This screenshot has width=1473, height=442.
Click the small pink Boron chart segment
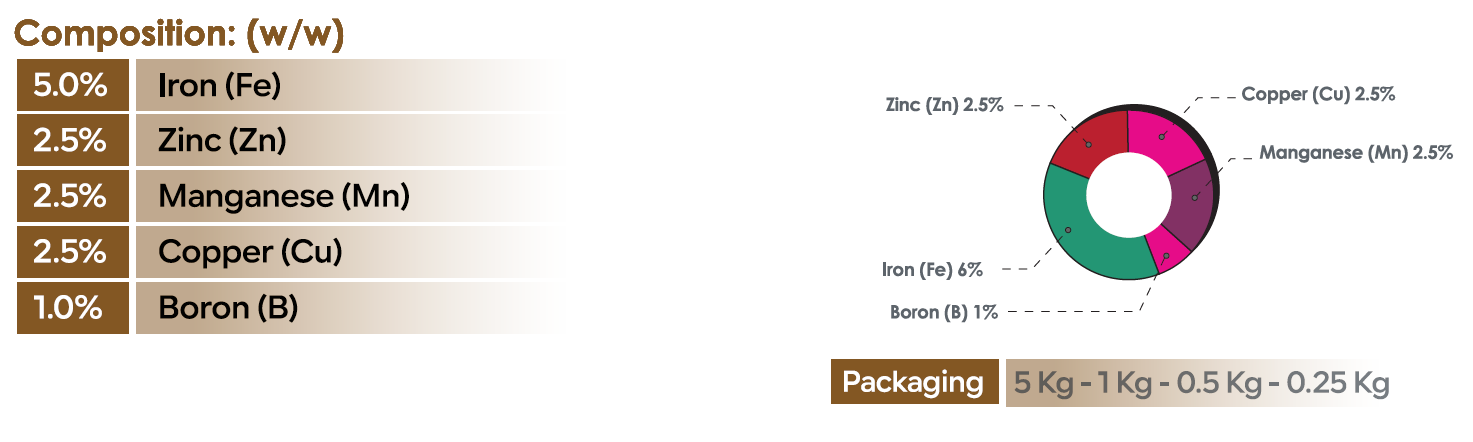pyautogui.click(x=1166, y=250)
